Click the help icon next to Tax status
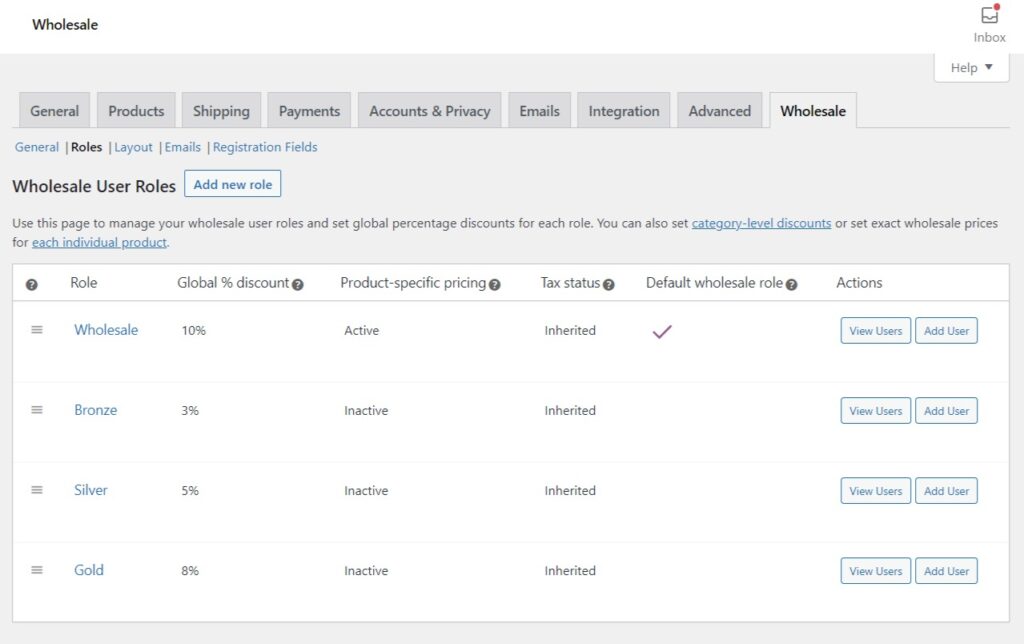This screenshot has width=1024, height=644. coord(608,284)
